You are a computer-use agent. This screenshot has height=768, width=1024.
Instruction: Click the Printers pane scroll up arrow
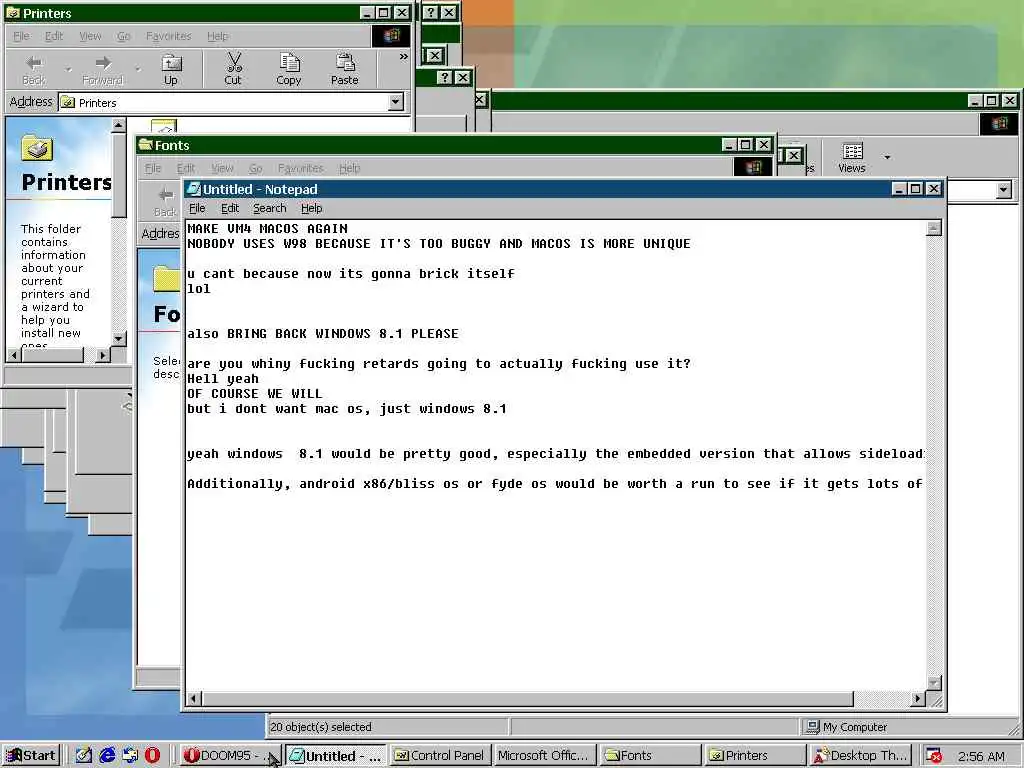pyautogui.click(x=118, y=125)
